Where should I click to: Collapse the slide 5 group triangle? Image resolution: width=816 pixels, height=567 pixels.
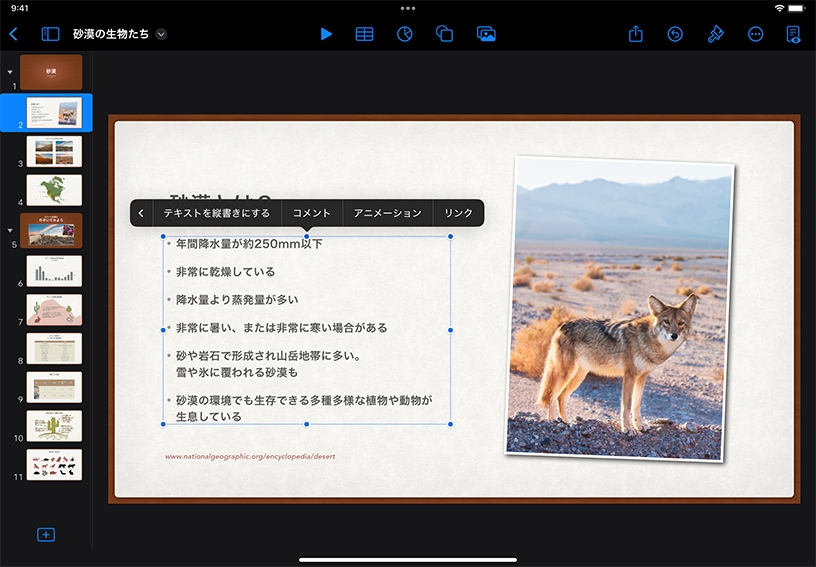click(10, 230)
